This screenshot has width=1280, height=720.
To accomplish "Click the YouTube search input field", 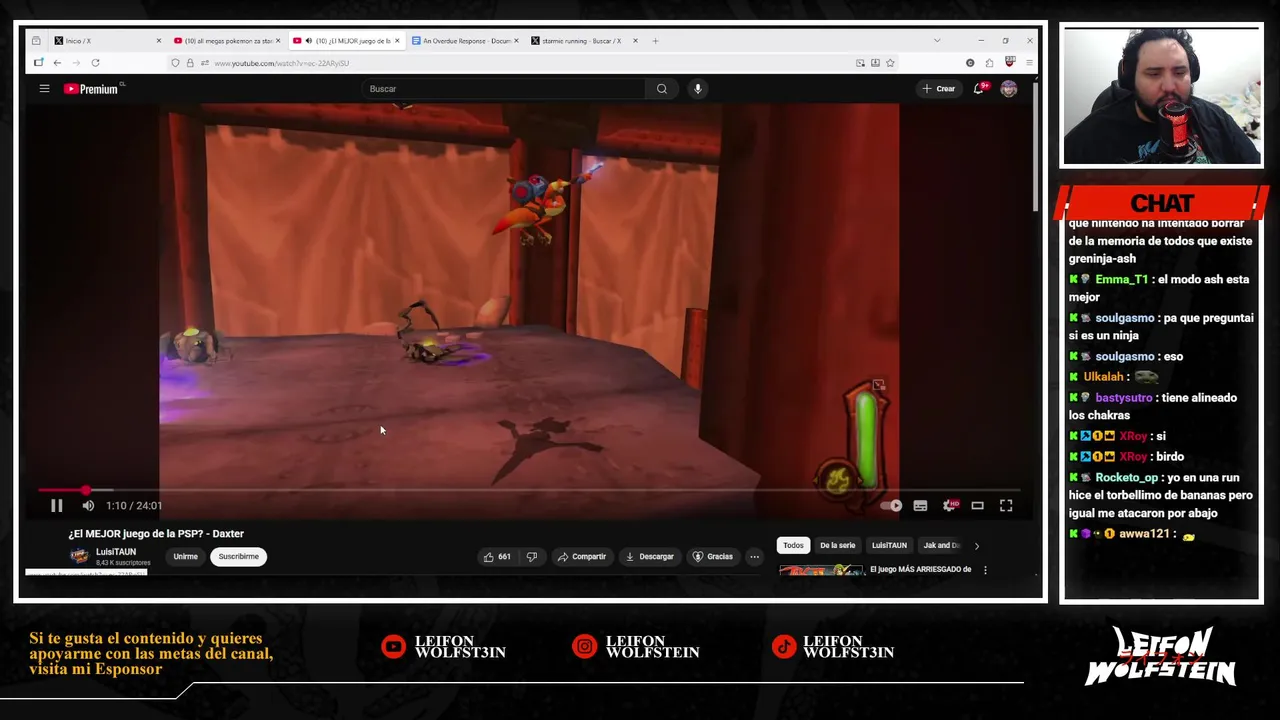I will click(503, 89).
